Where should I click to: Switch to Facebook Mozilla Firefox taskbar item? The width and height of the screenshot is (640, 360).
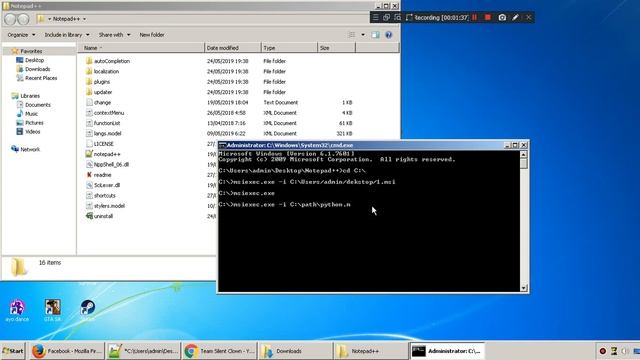coord(67,351)
